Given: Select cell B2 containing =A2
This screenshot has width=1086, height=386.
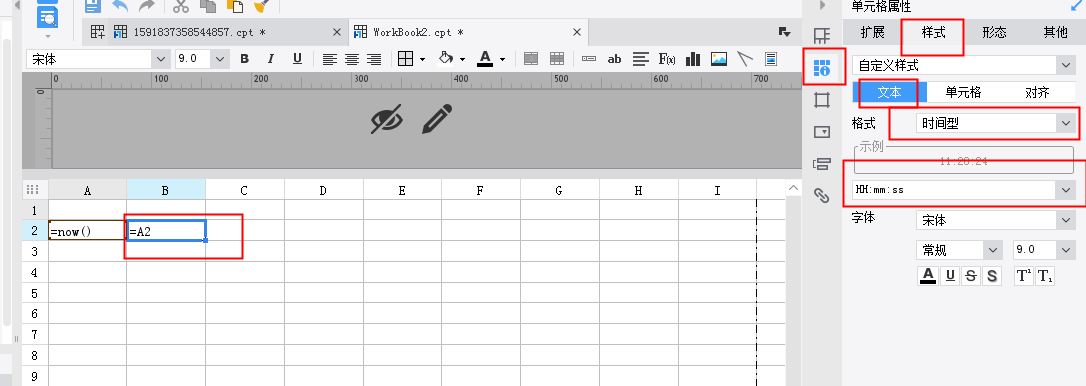Looking at the screenshot, I should click(166, 231).
